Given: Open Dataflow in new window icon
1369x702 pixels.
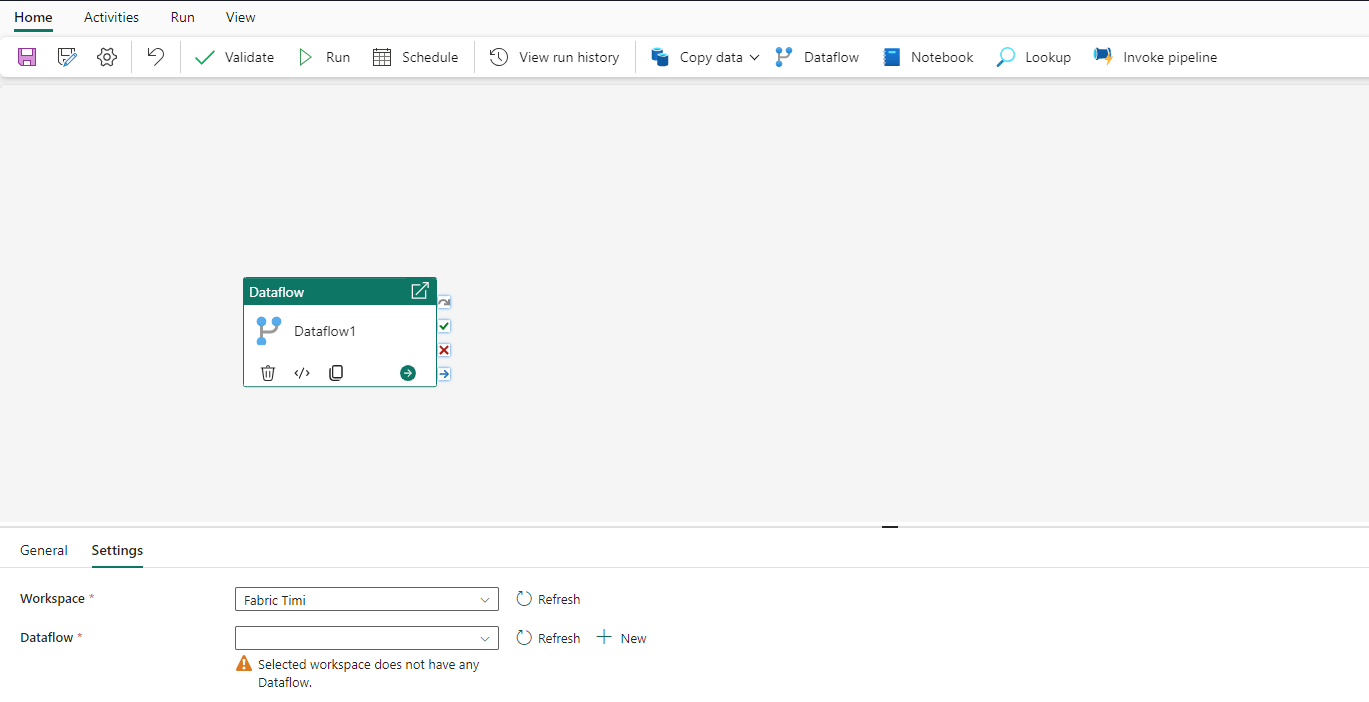Looking at the screenshot, I should tap(420, 291).
